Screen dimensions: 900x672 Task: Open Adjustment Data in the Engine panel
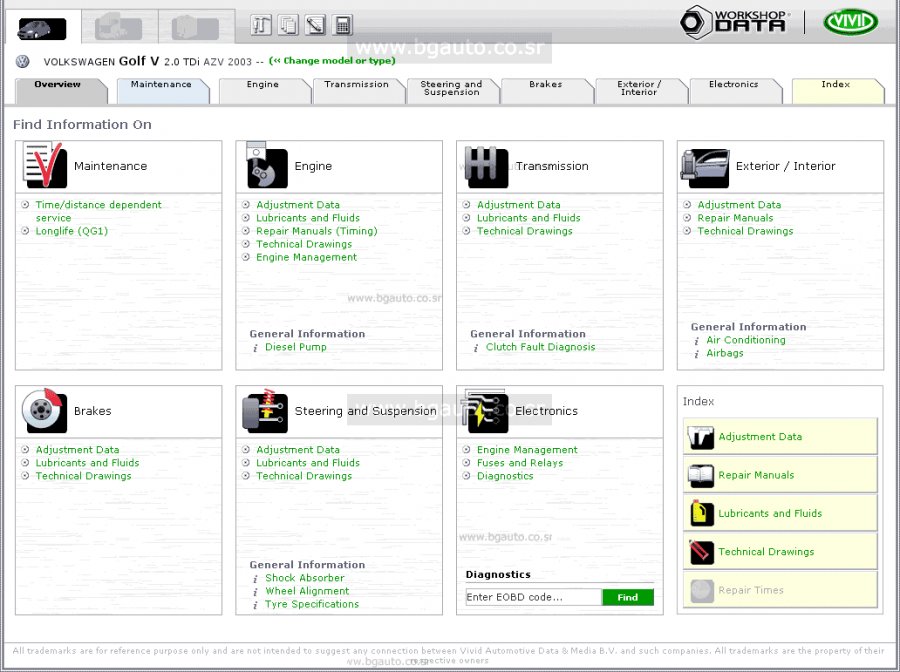click(x=298, y=205)
